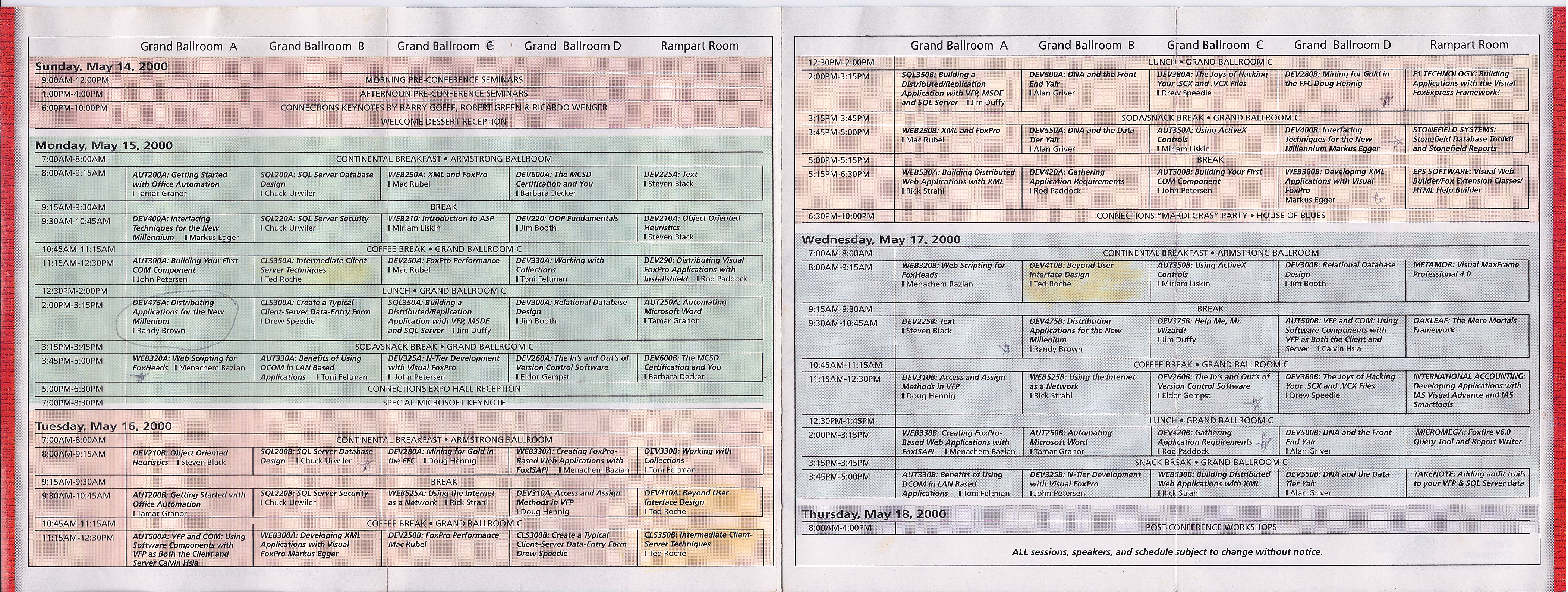Image resolution: width=1568 pixels, height=592 pixels.
Task: Select the Sunday, May 14, 2000 heading
Action: (101, 66)
